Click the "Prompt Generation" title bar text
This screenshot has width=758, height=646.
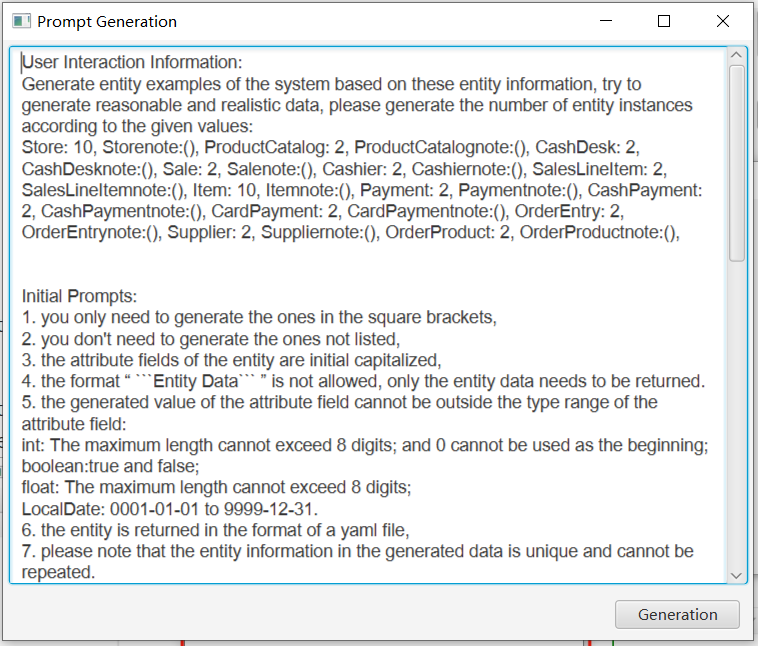pos(107,21)
